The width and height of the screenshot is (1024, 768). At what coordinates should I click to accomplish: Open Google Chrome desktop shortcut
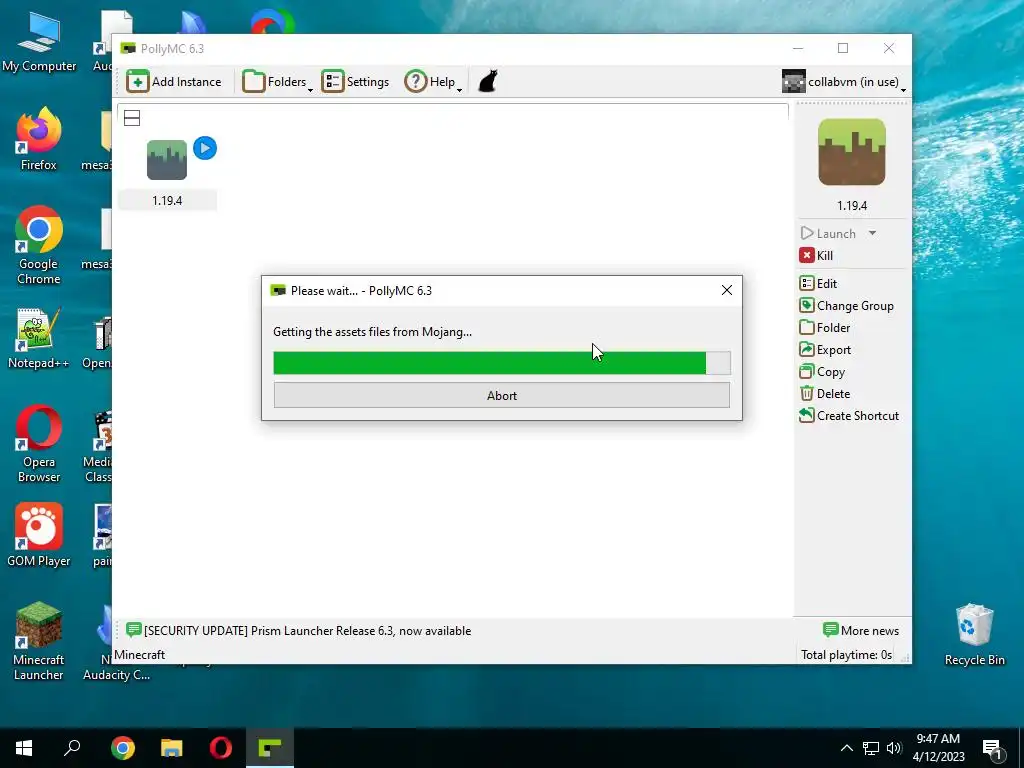39,246
